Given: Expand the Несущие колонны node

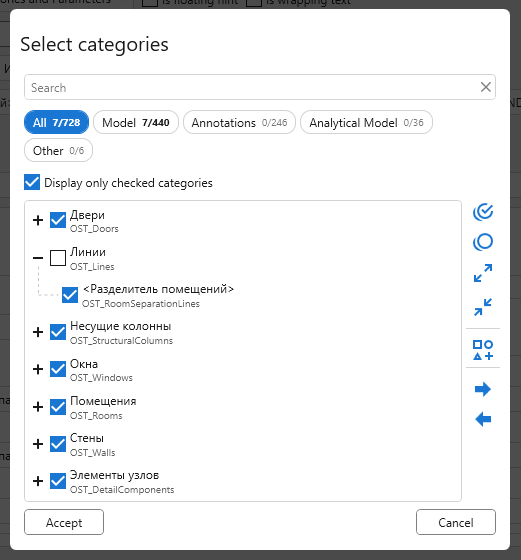Looking at the screenshot, I should pyautogui.click(x=38, y=332).
